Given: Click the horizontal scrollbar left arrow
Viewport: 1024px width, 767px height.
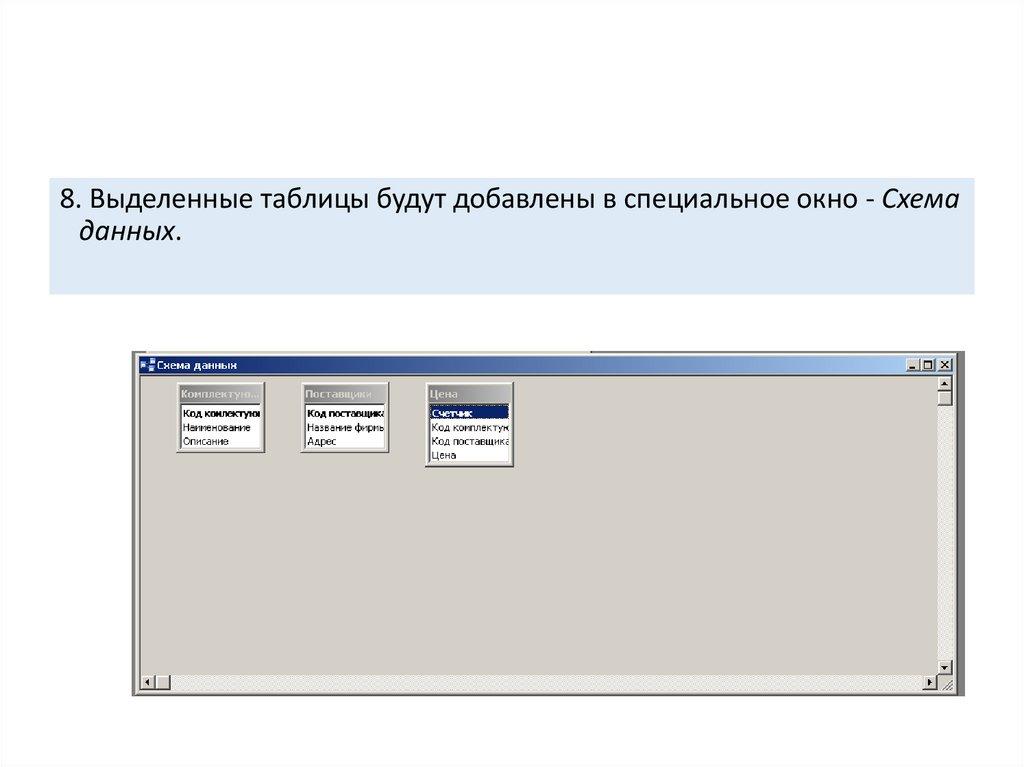Looking at the screenshot, I should pos(147,682).
